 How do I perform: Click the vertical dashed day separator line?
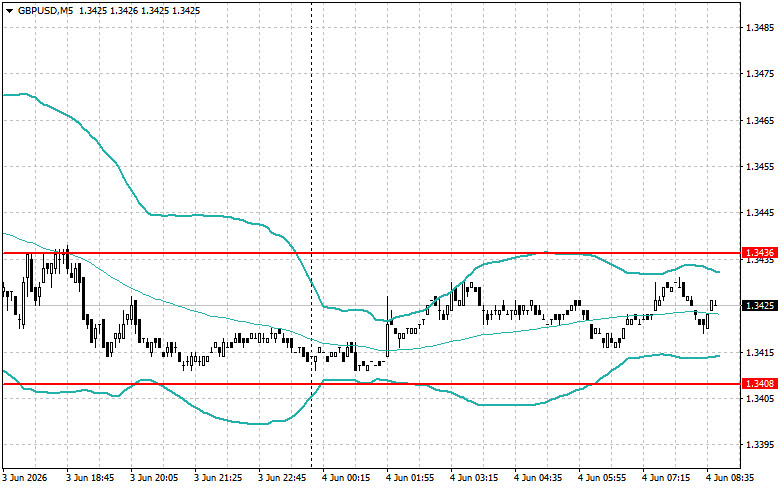point(311,234)
